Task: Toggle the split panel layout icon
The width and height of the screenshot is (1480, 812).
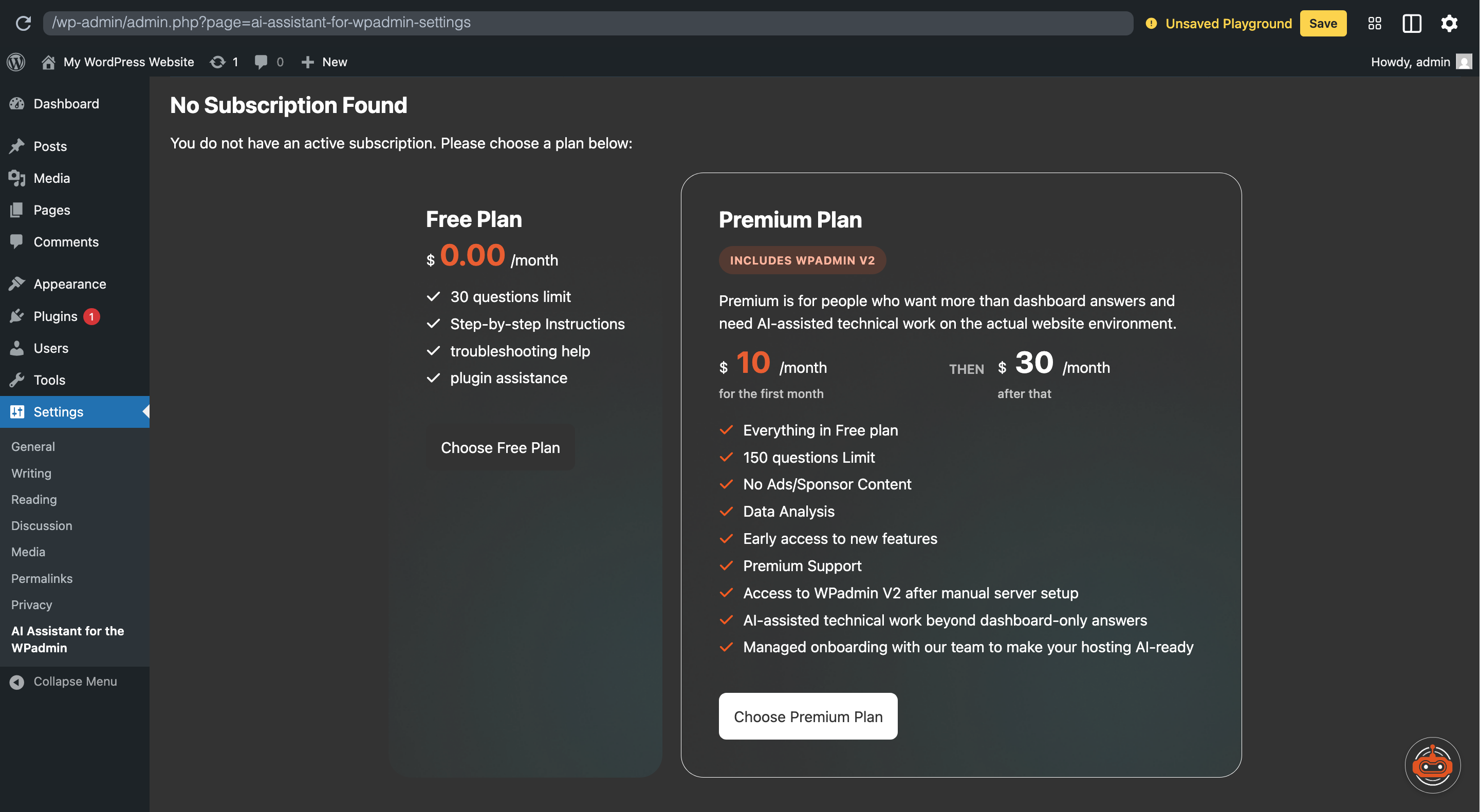Action: (1412, 23)
